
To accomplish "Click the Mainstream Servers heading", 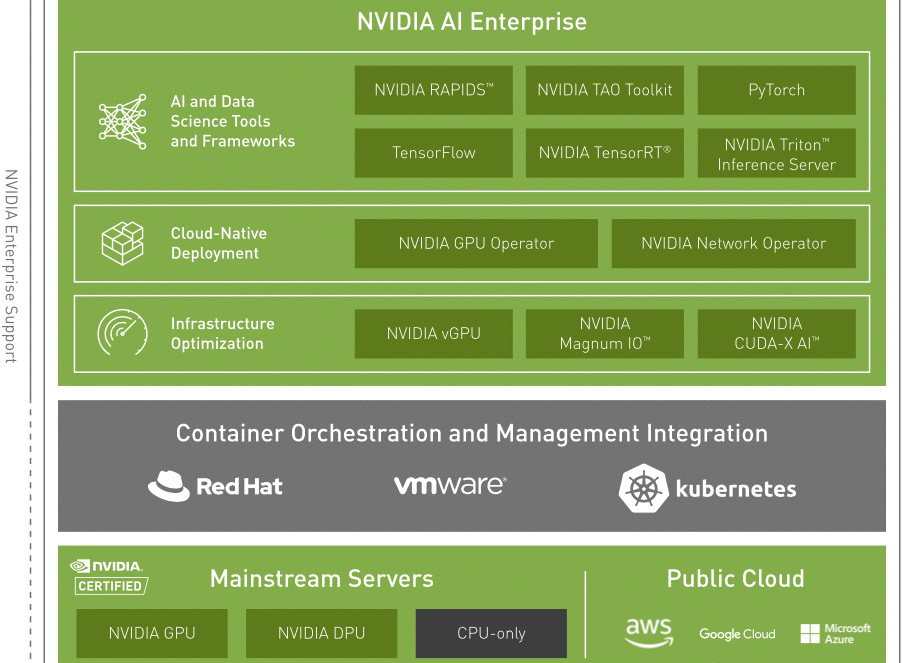I will click(x=321, y=579).
